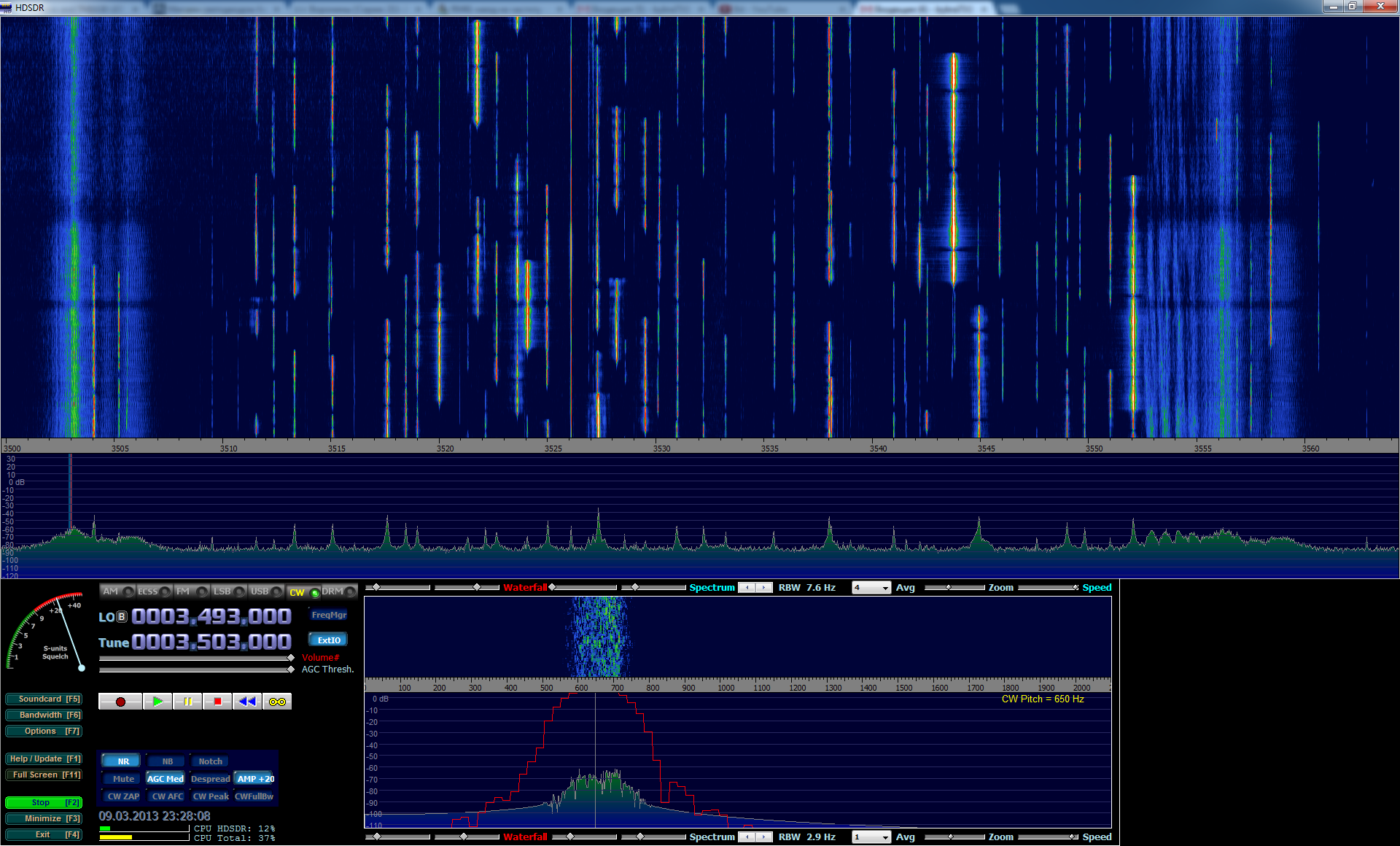Viewport: 1400px width, 846px height.
Task: Click the upper Waterfall label
Action: 524,588
